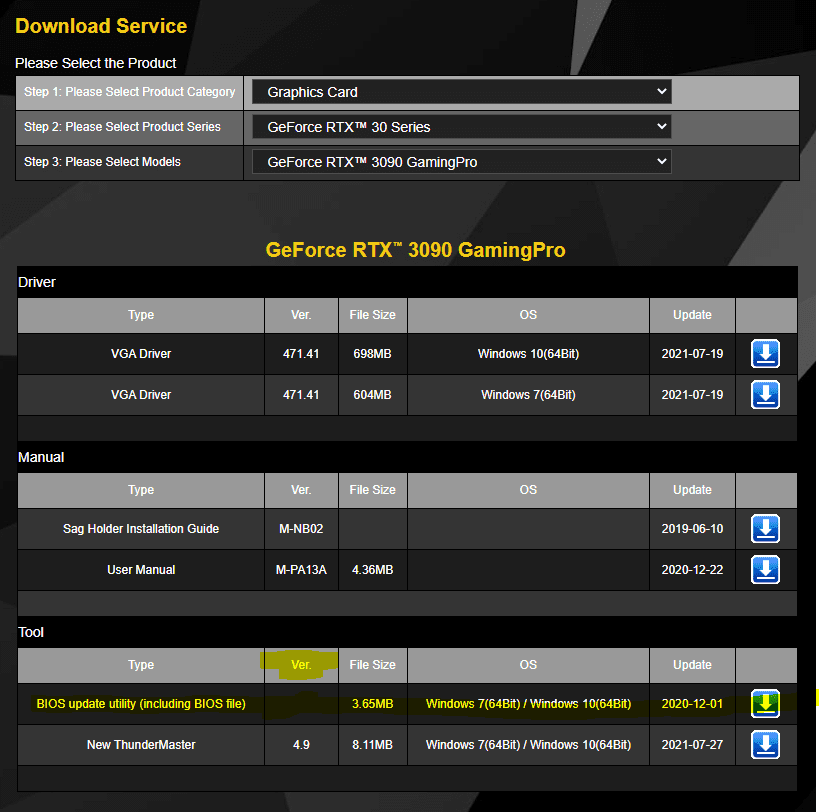Download the Sag Holder Installation Guide
Image resolution: width=819 pixels, height=812 pixels.
pos(765,528)
